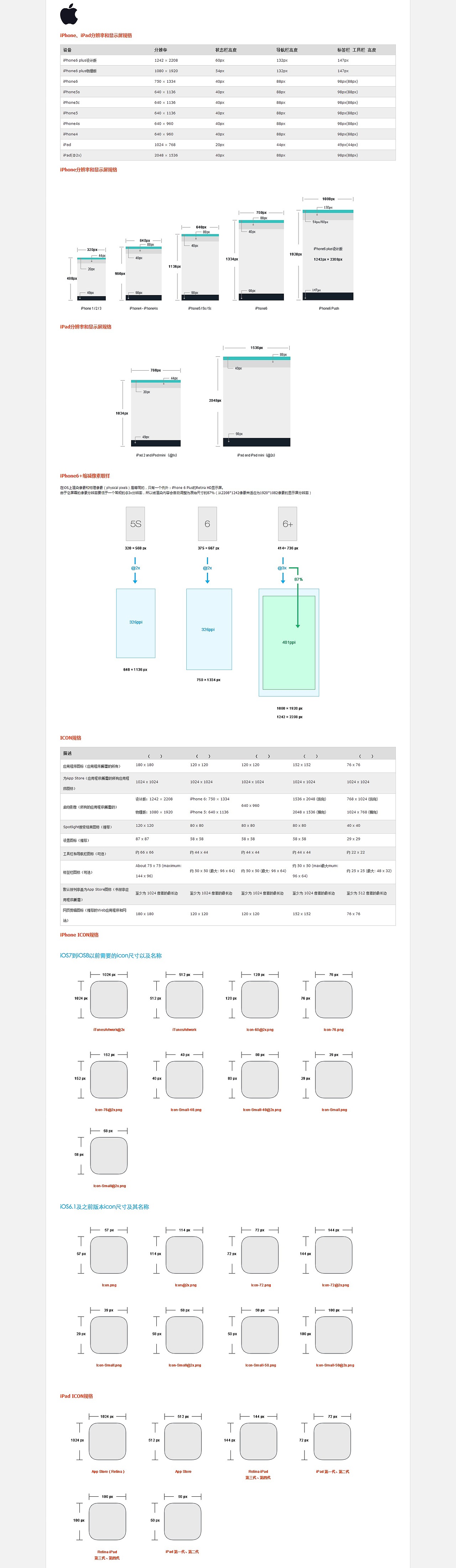The image size is (456, 1568).
Task: Click the 'ICON规格' heading
Action: (71, 738)
